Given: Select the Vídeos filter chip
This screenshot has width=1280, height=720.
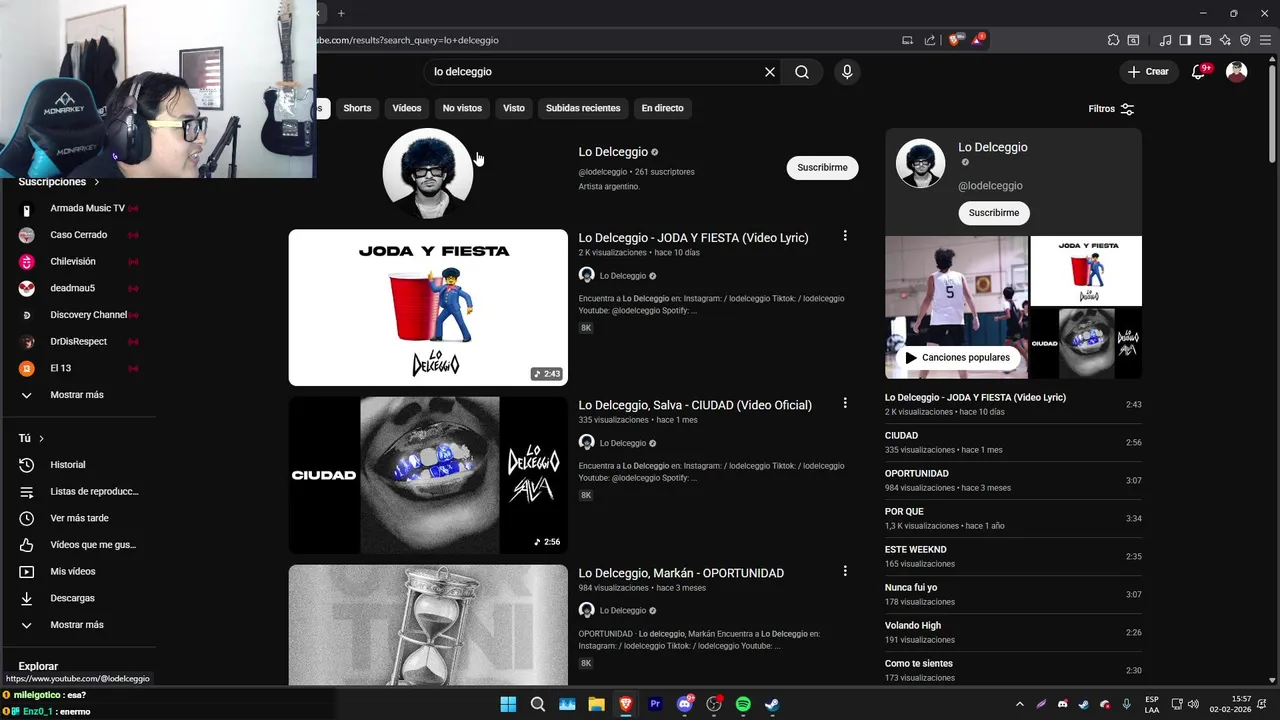Looking at the screenshot, I should tap(407, 108).
